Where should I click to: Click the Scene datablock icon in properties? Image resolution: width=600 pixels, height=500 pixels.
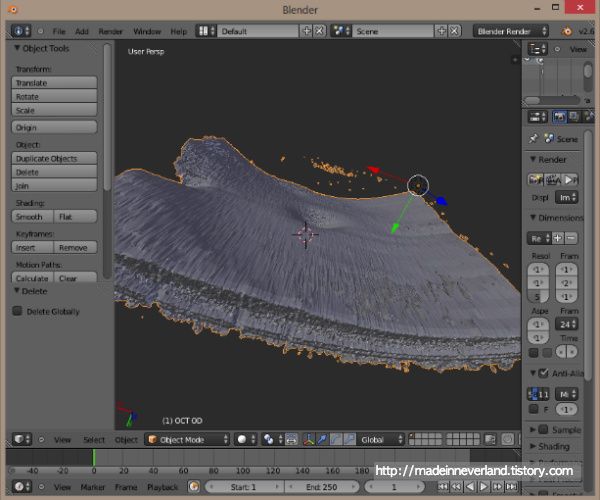tap(549, 138)
